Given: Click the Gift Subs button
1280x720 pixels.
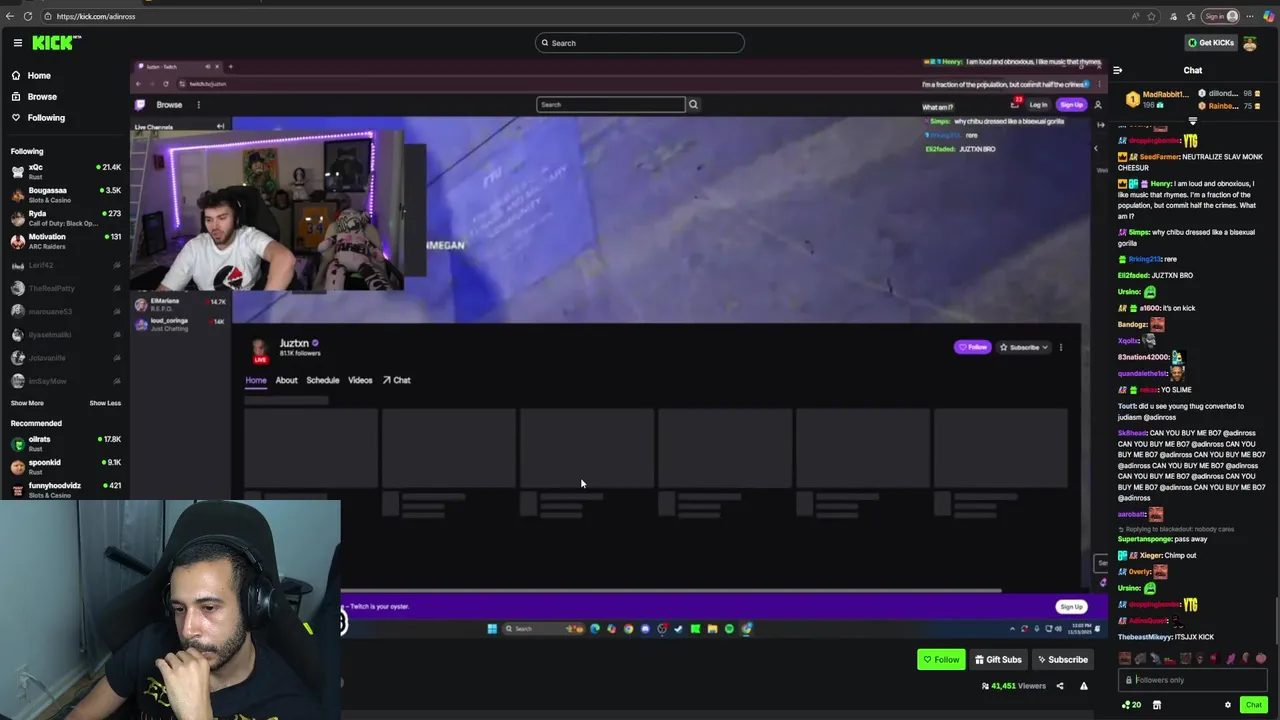Looking at the screenshot, I should (x=998, y=660).
